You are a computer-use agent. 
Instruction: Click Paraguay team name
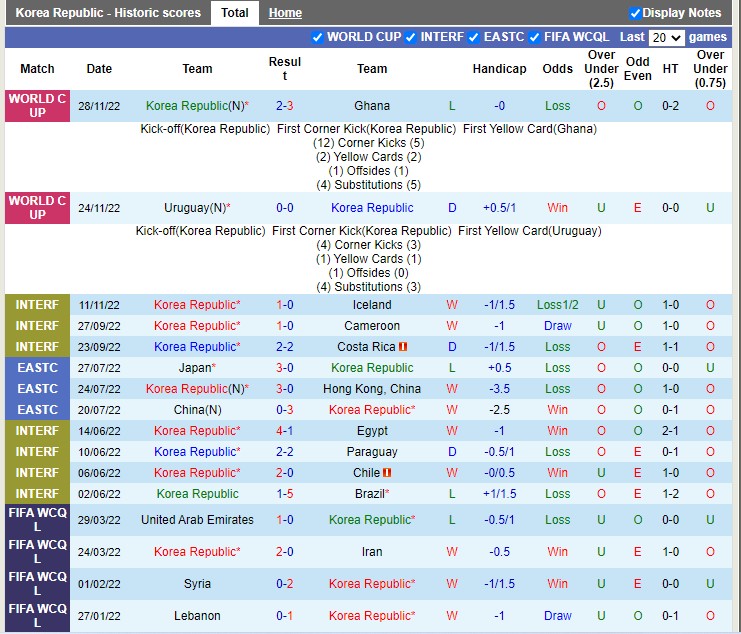(x=372, y=452)
